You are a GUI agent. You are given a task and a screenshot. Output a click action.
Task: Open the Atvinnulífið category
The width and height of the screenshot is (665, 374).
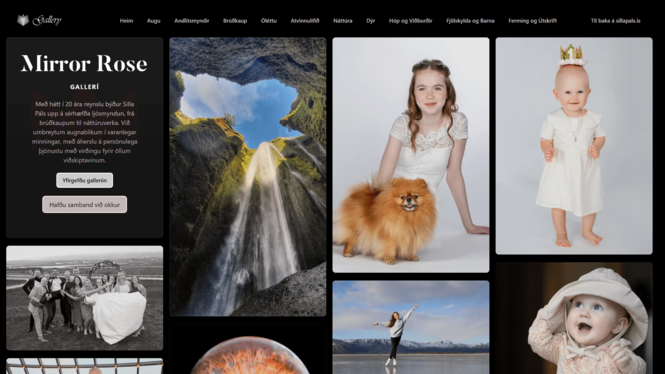(x=305, y=21)
